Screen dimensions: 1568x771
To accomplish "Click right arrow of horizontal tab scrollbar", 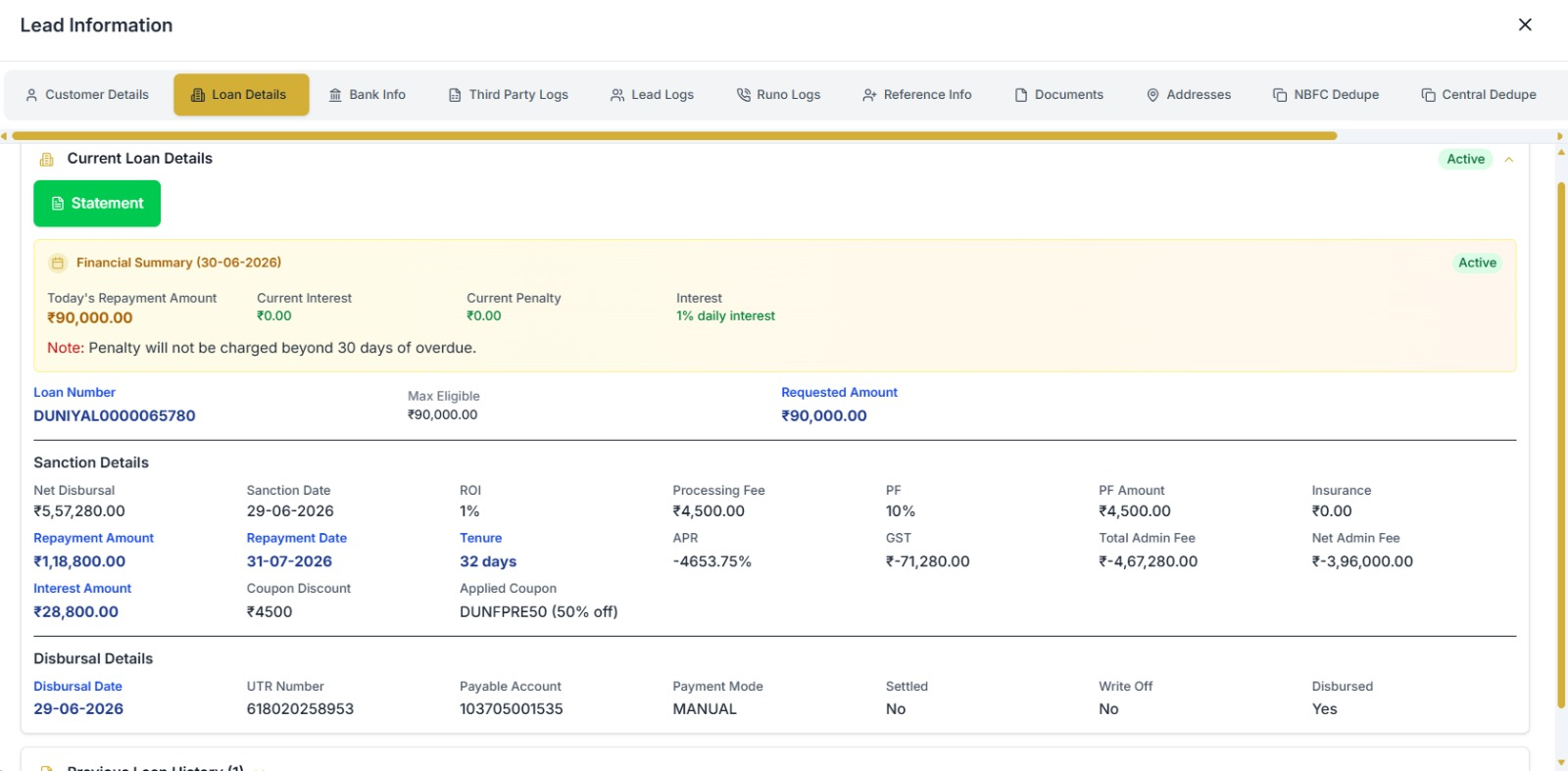I will (1560, 136).
